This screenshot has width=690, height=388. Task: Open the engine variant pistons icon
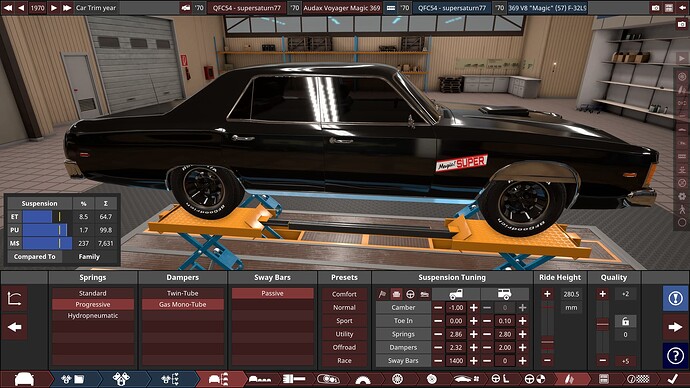coord(121,379)
